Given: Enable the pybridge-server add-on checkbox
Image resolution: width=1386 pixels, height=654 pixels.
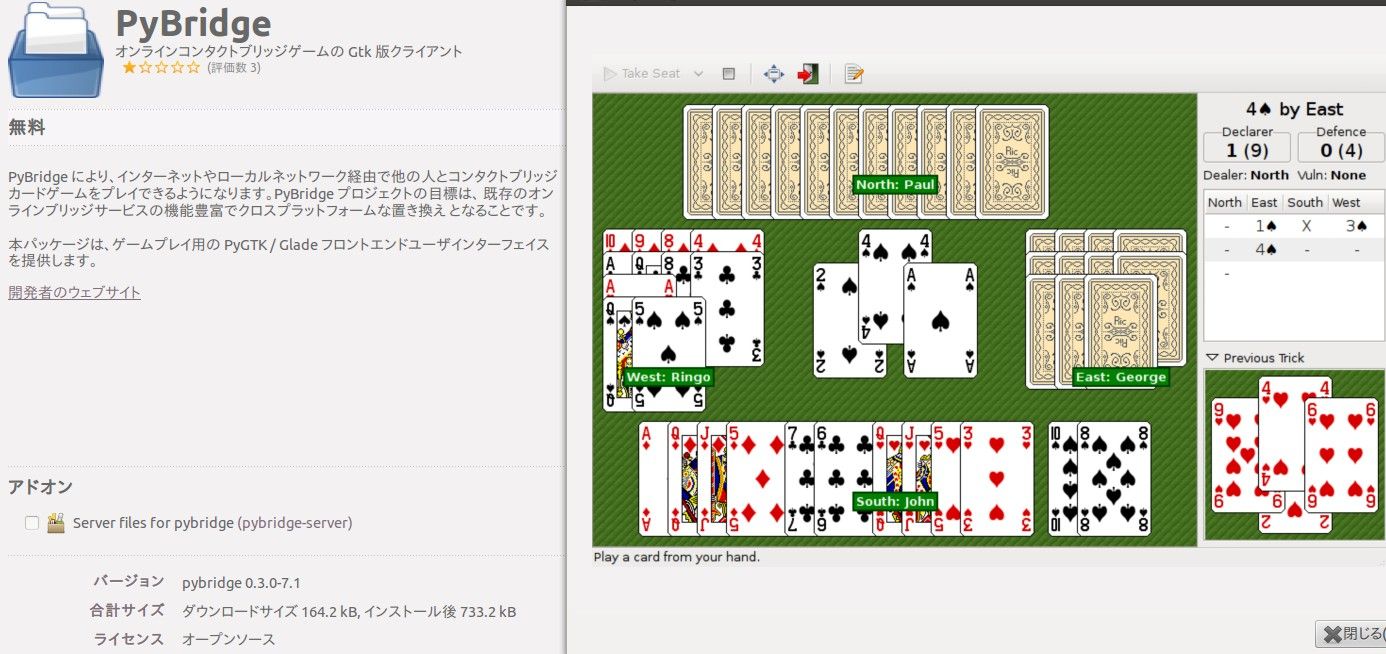Looking at the screenshot, I should (x=32, y=523).
